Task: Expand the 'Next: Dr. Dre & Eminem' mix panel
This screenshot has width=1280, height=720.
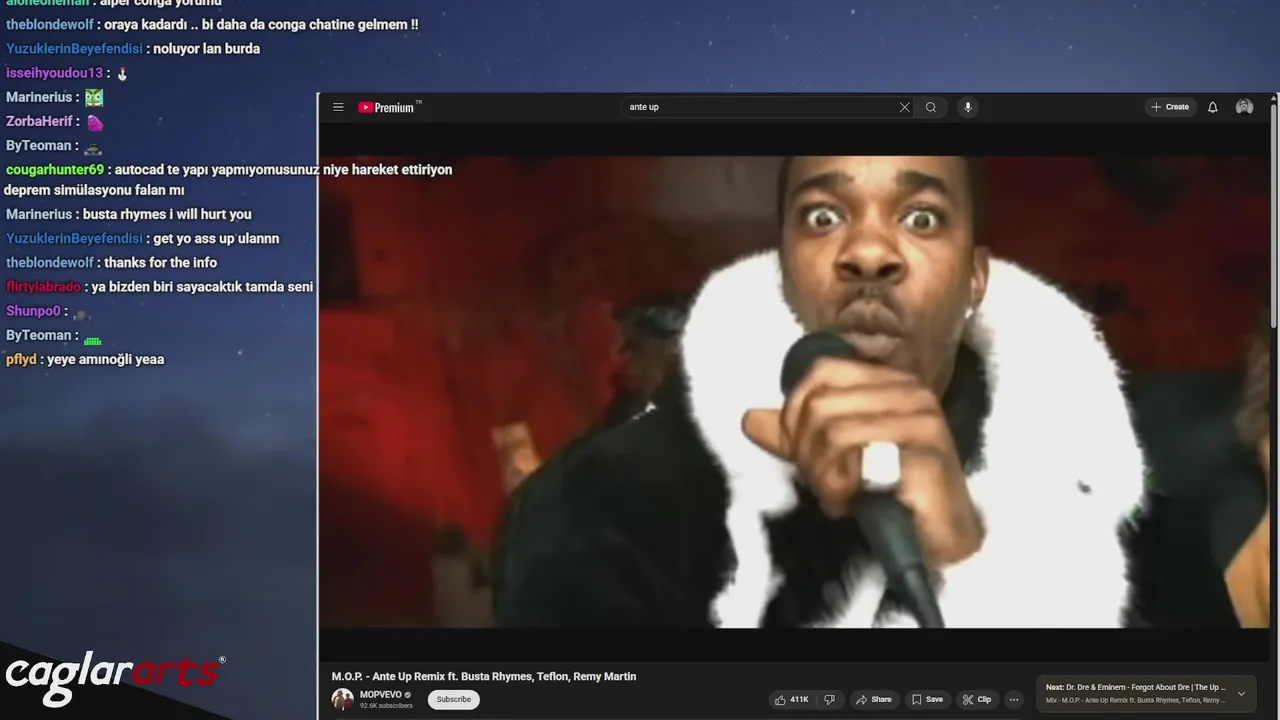Action: 1242,693
